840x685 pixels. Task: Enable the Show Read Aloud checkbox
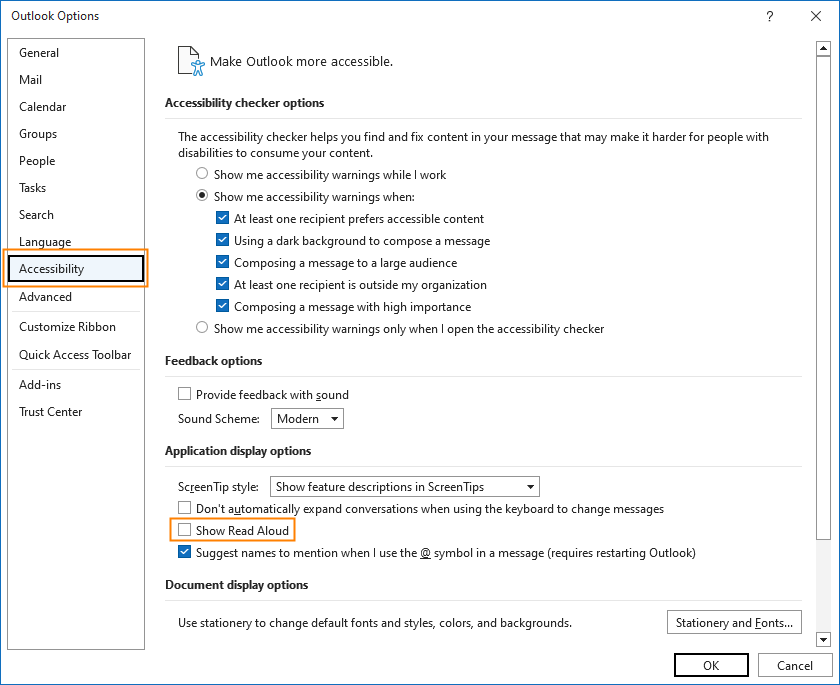click(x=184, y=530)
